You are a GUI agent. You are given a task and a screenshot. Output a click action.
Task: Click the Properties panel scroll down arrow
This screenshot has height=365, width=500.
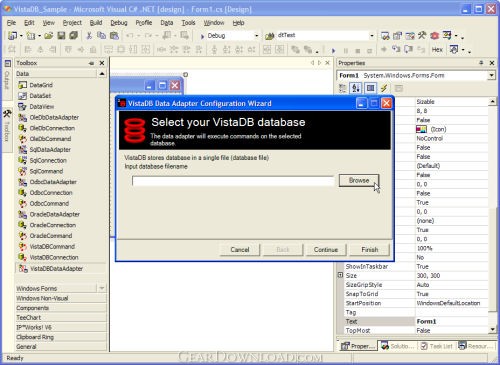pyautogui.click(x=492, y=329)
